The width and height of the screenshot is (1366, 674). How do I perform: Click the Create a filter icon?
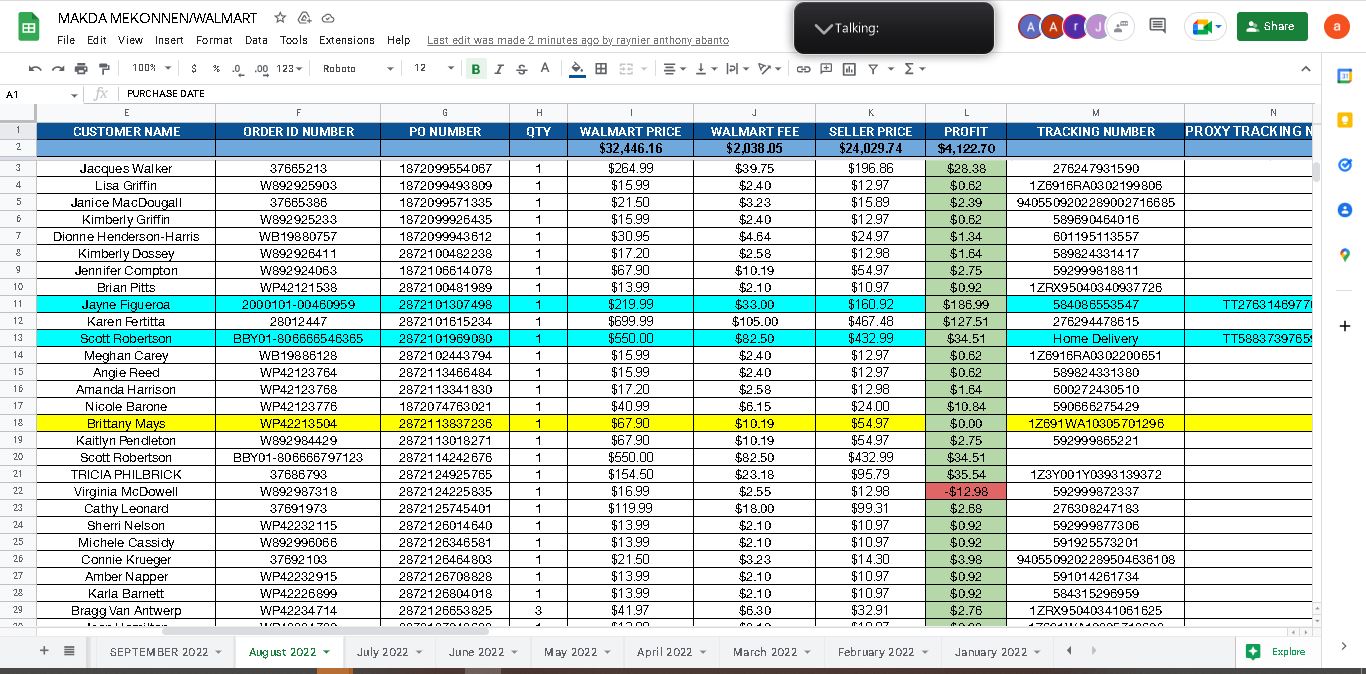tap(873, 69)
